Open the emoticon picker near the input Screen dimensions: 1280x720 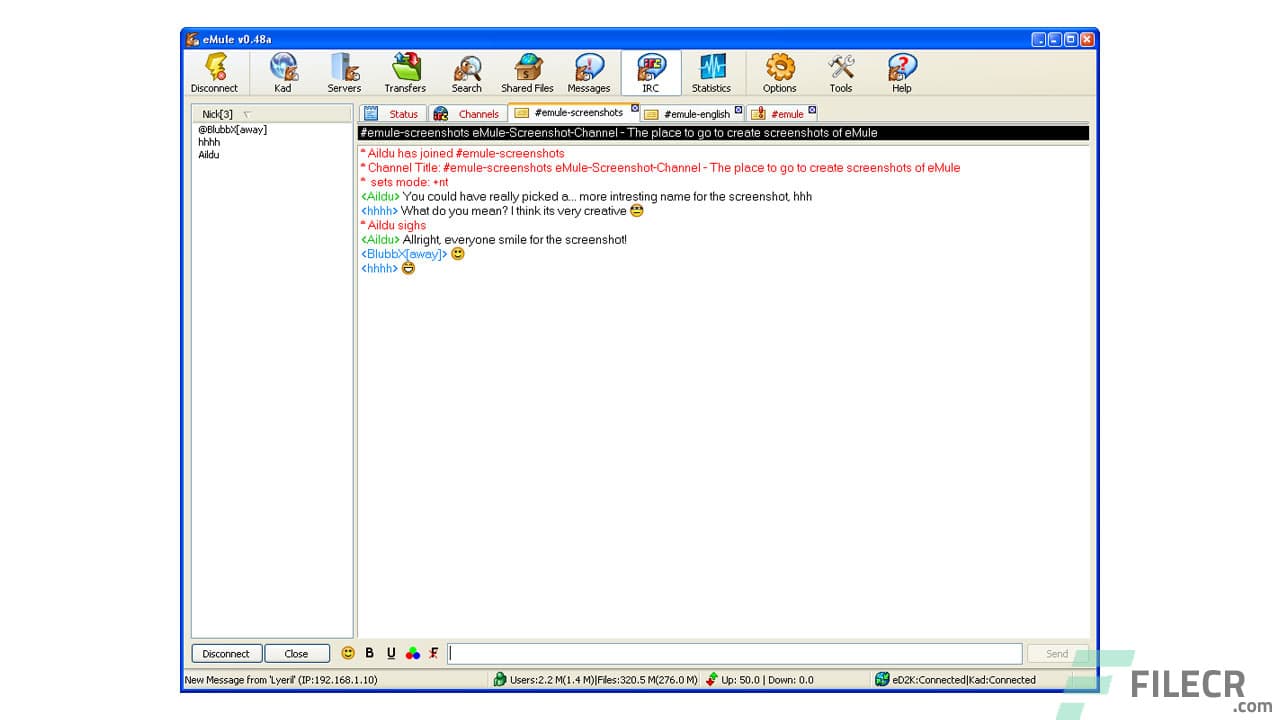pos(348,652)
